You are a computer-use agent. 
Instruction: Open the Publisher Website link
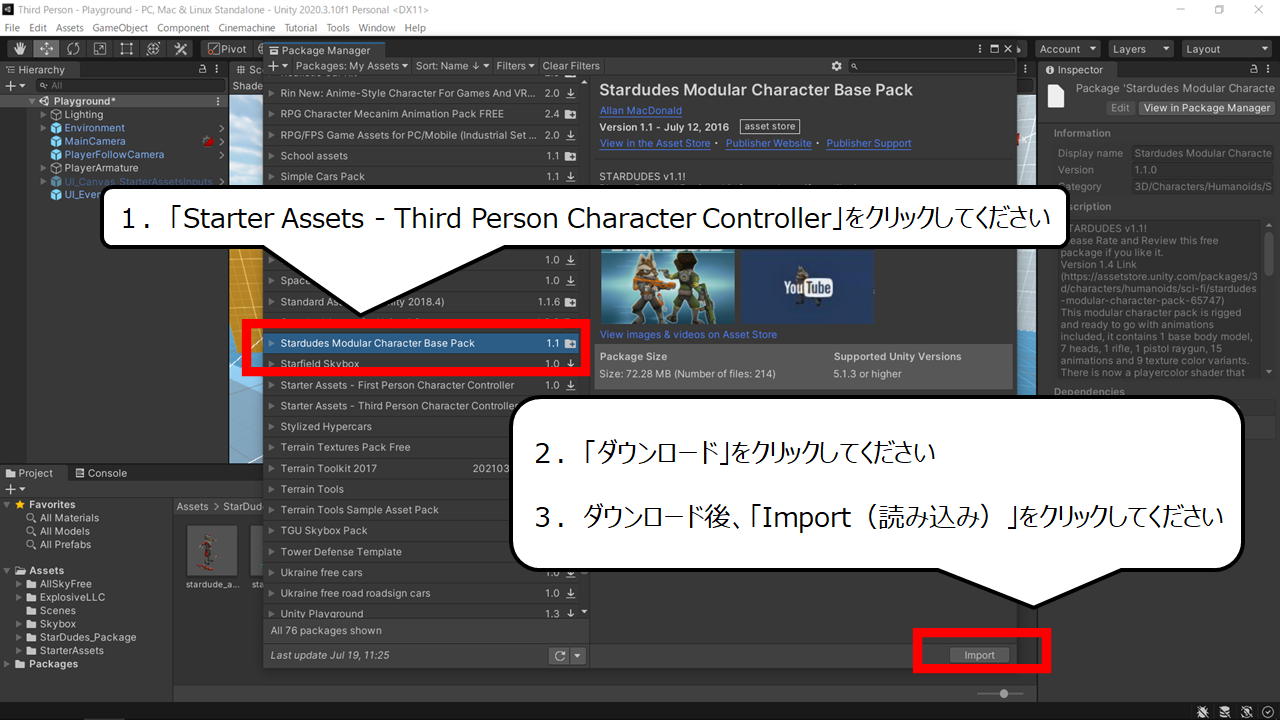pyautogui.click(x=769, y=143)
